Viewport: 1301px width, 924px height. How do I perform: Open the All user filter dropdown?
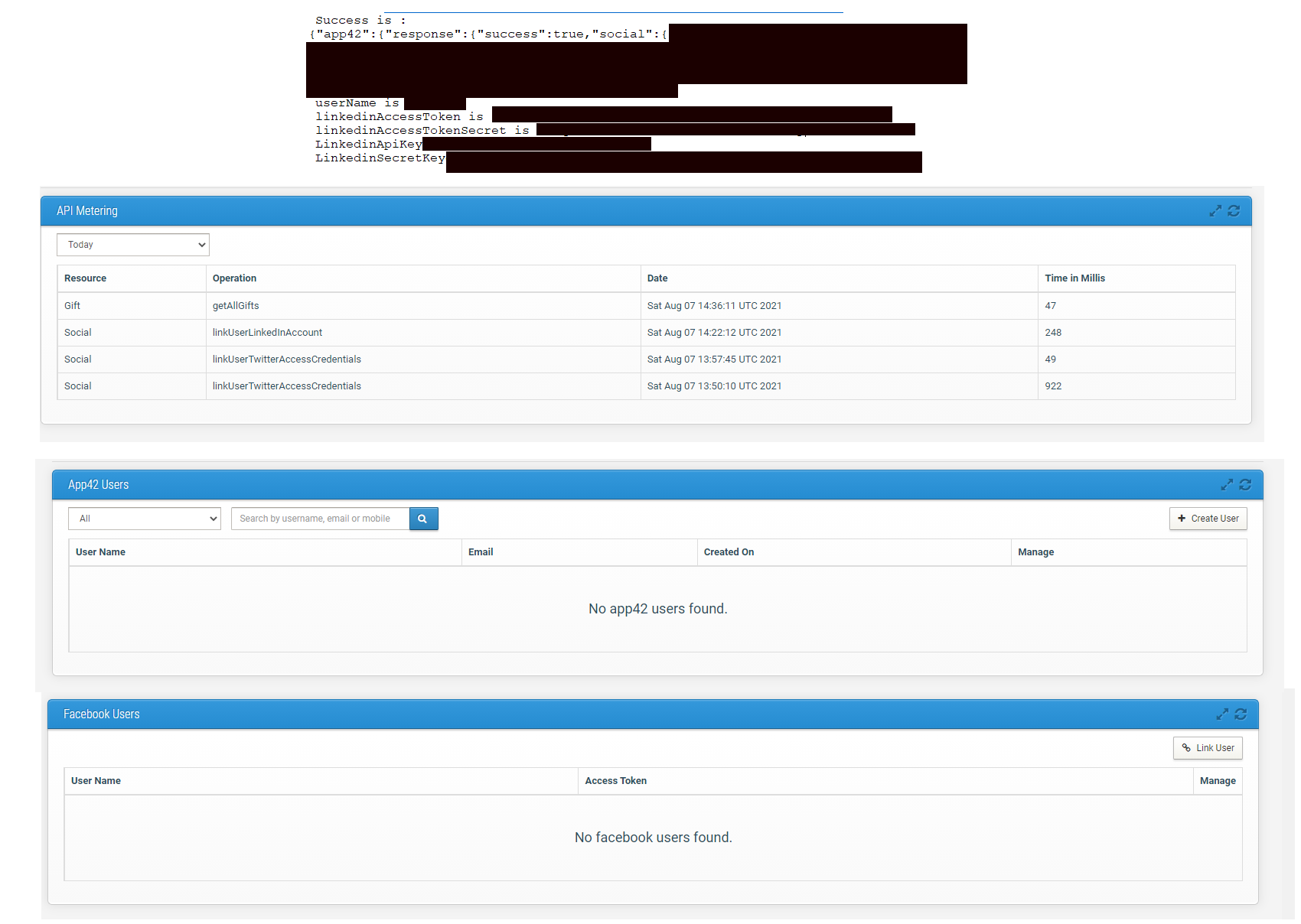click(145, 519)
